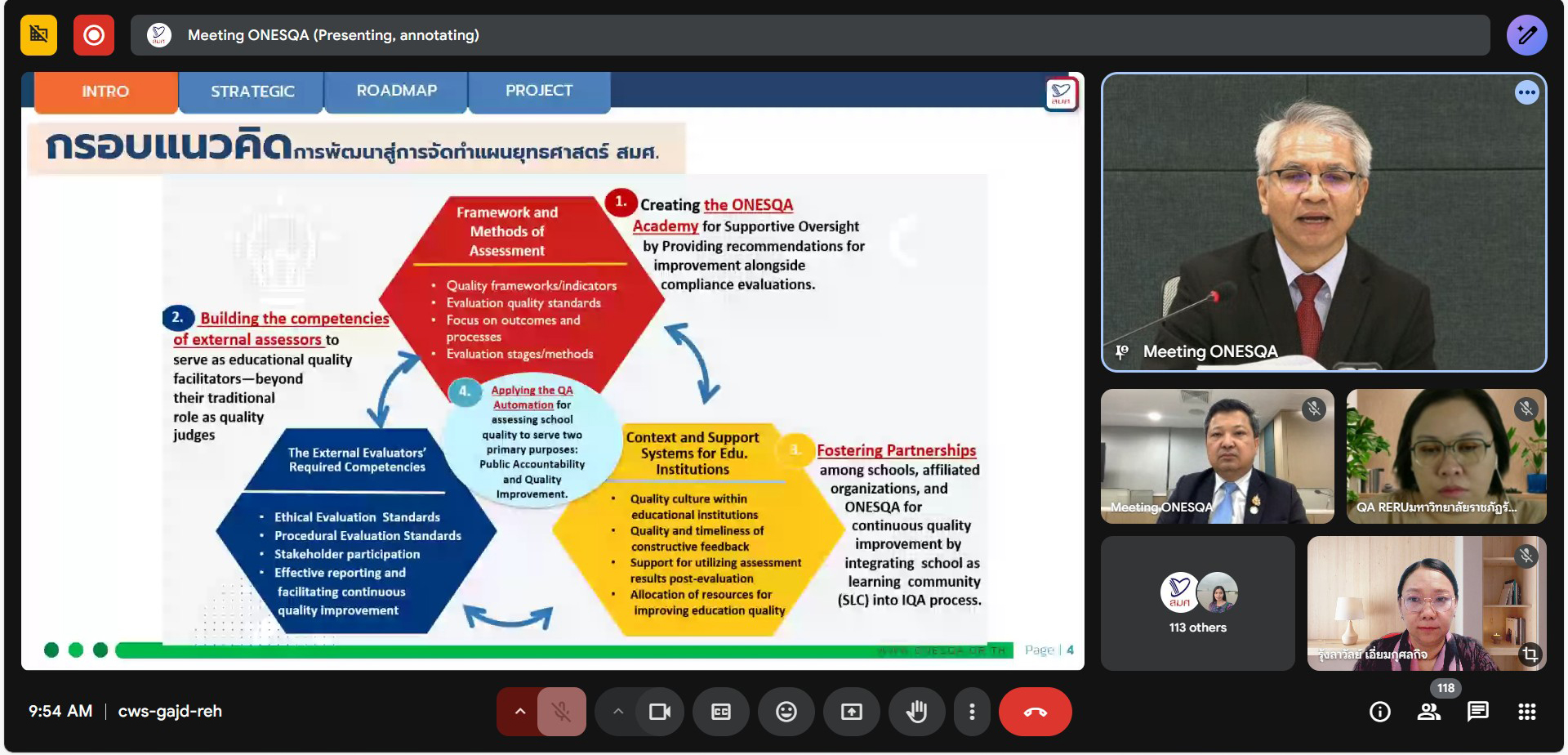Open the chat panel

[1478, 712]
